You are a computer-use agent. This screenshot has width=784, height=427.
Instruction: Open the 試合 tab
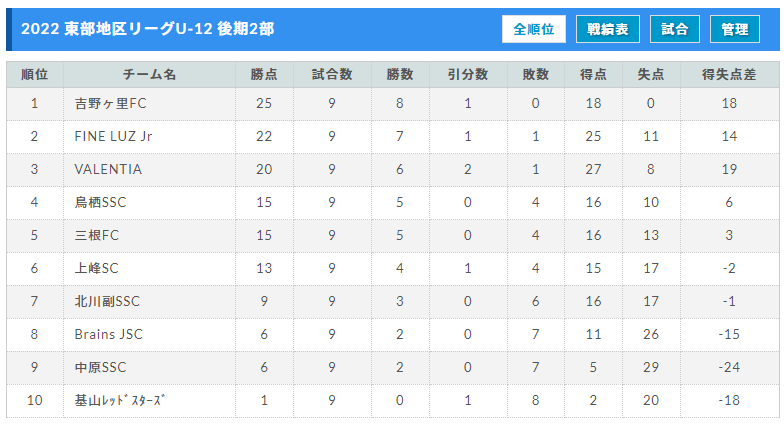(x=675, y=29)
